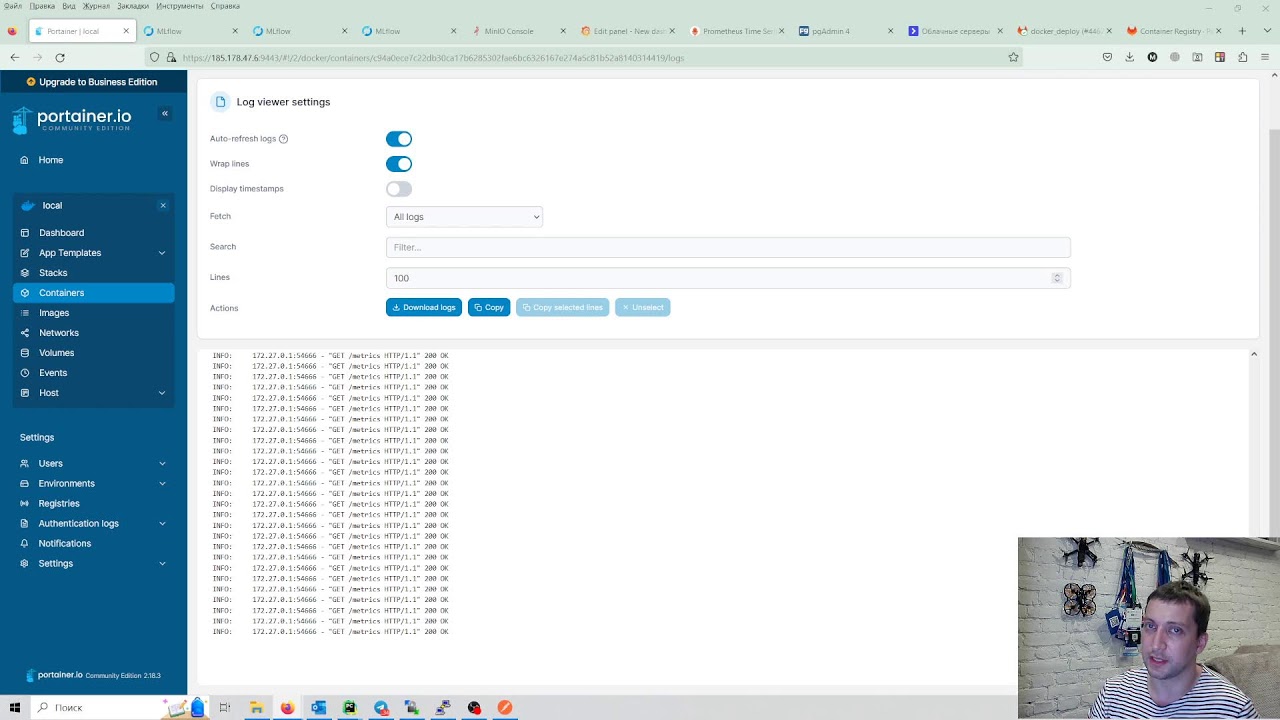Screen dimensions: 1280x720
Task: Open Outlook from the taskbar
Action: coord(318,707)
